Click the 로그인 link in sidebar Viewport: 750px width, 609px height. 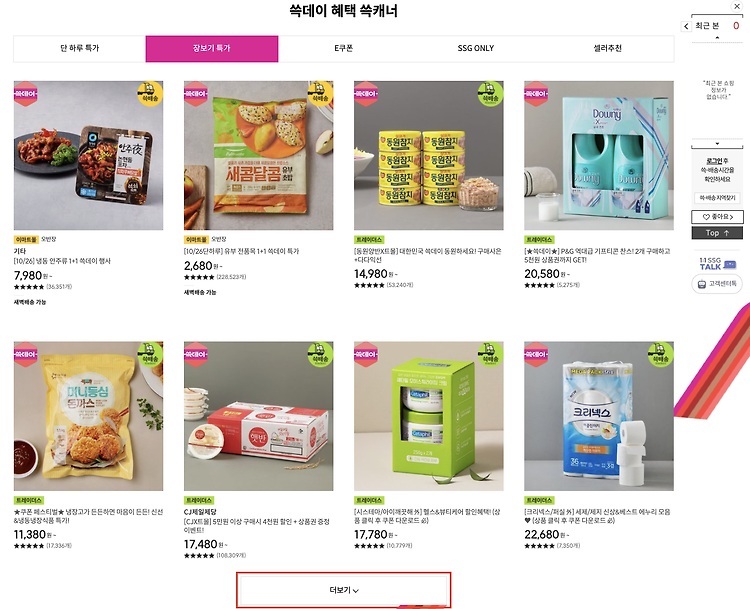pos(713,161)
